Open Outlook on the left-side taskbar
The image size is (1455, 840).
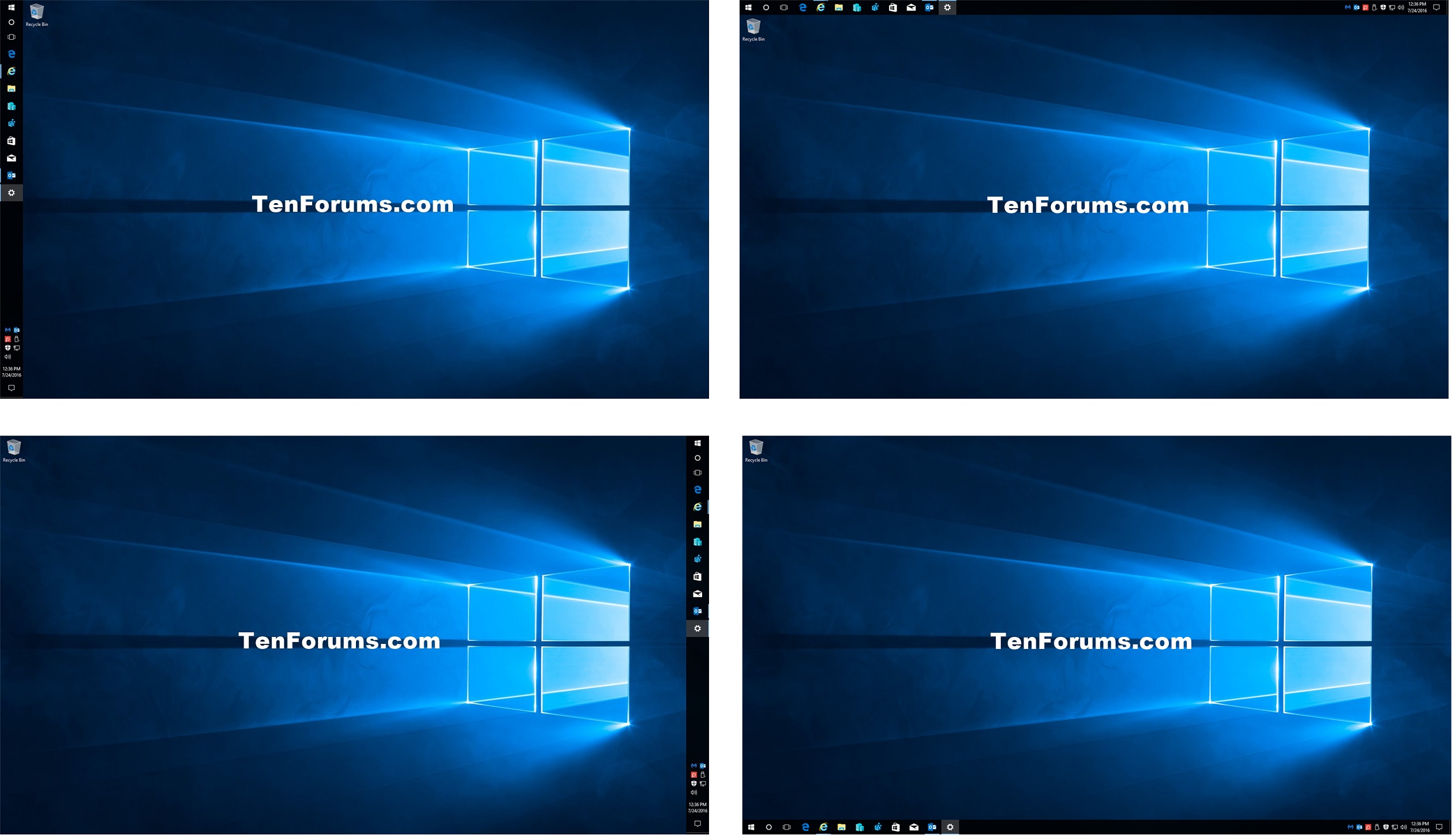coord(11,175)
